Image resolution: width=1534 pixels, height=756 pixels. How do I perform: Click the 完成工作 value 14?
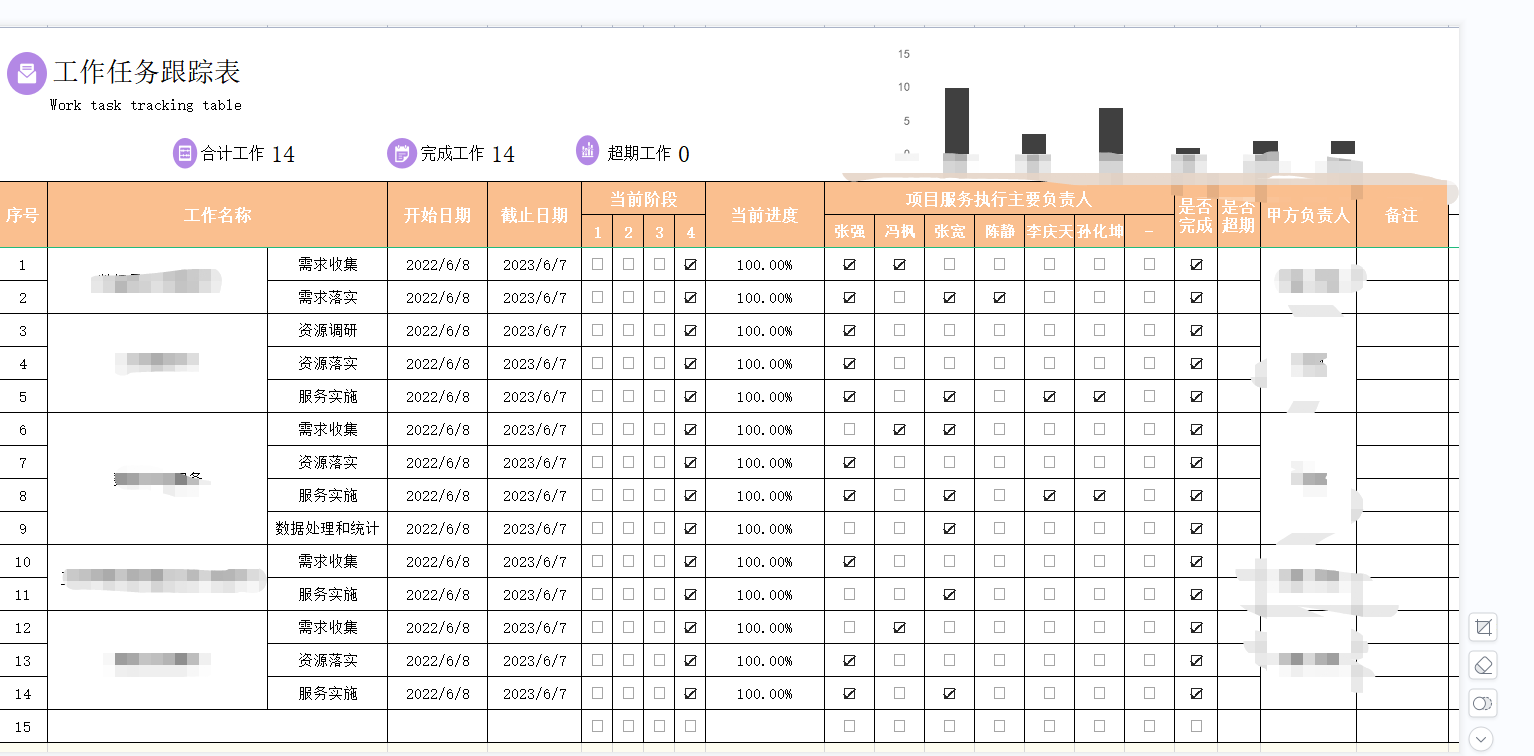[503, 154]
